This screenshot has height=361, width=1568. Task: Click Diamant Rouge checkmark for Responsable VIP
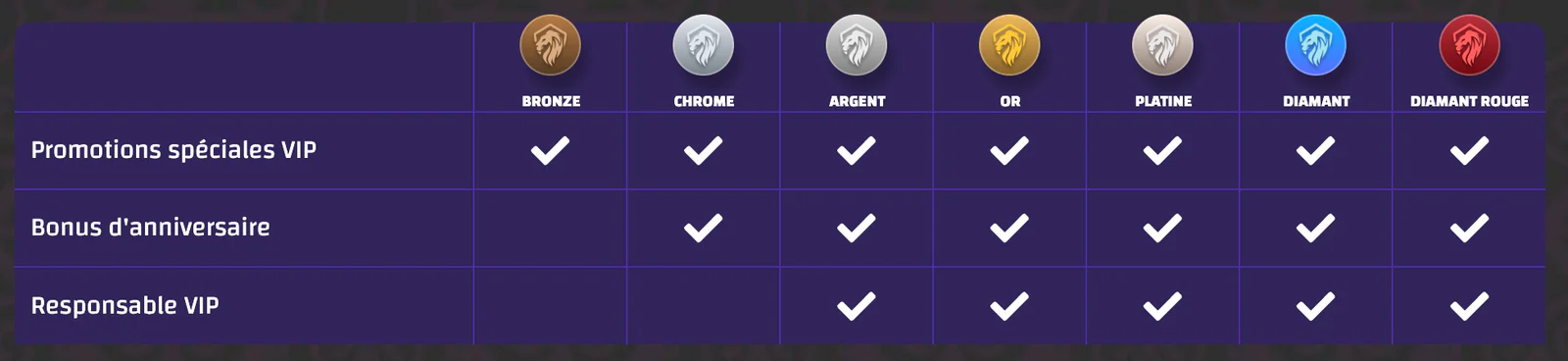[x=1469, y=306]
